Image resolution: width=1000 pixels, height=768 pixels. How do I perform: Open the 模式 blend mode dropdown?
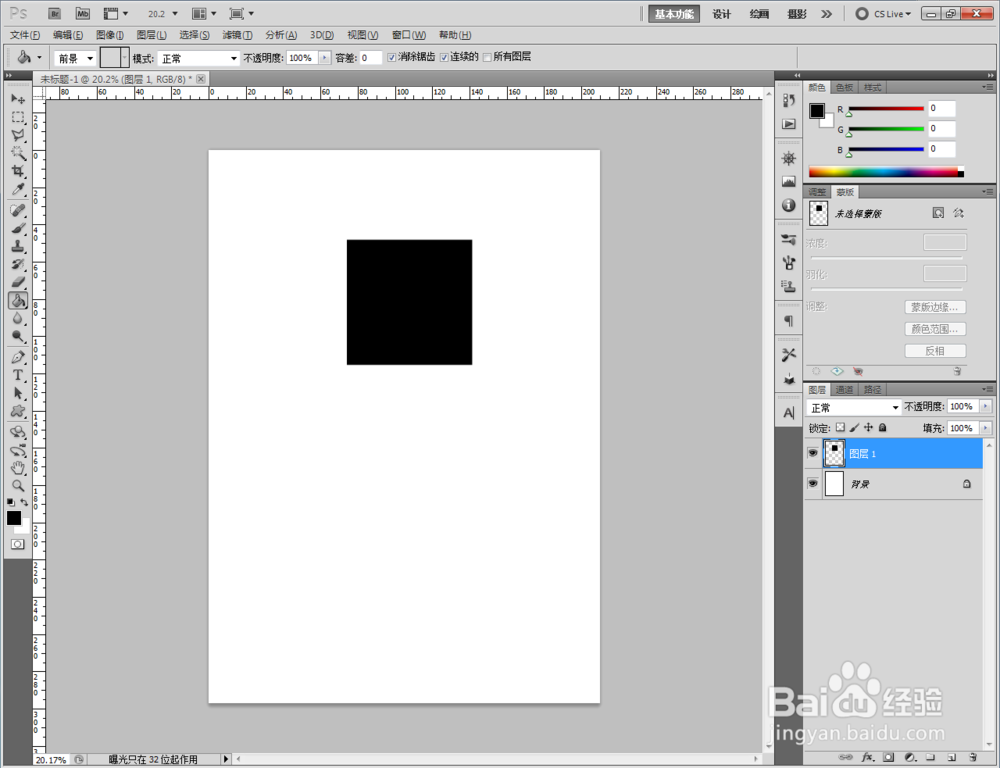tap(198, 58)
